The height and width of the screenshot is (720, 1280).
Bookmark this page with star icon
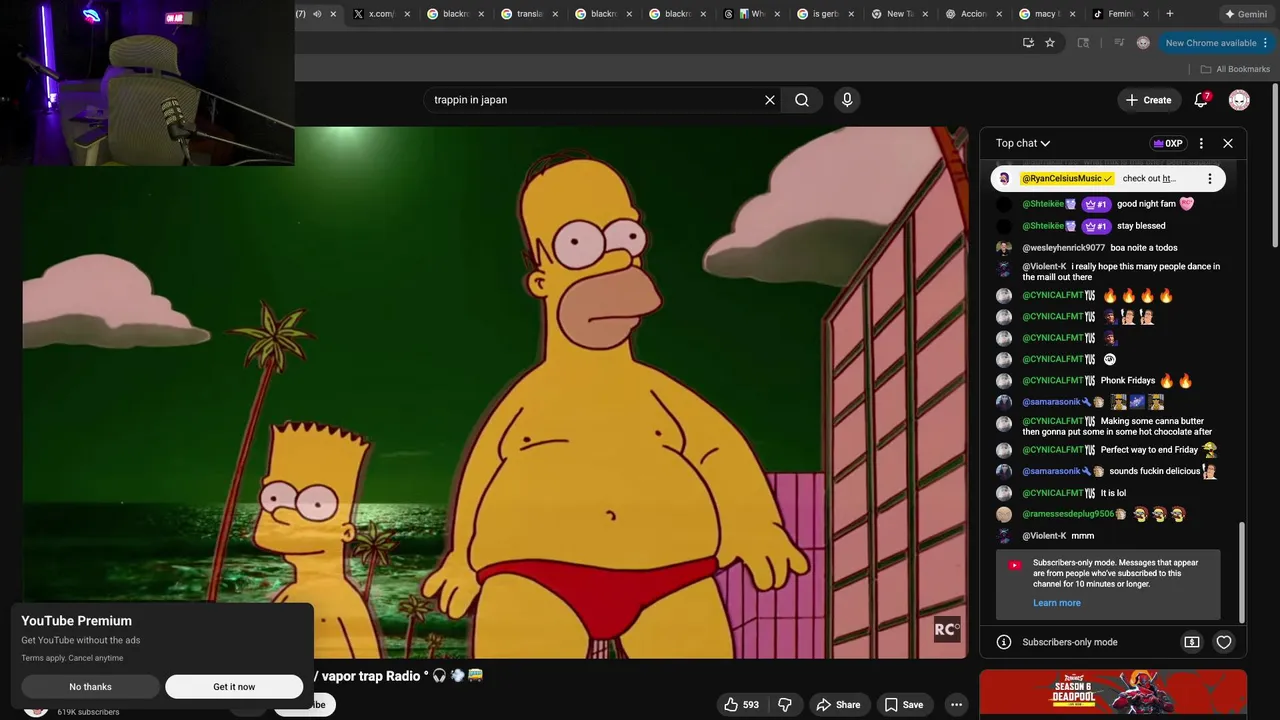click(1050, 43)
